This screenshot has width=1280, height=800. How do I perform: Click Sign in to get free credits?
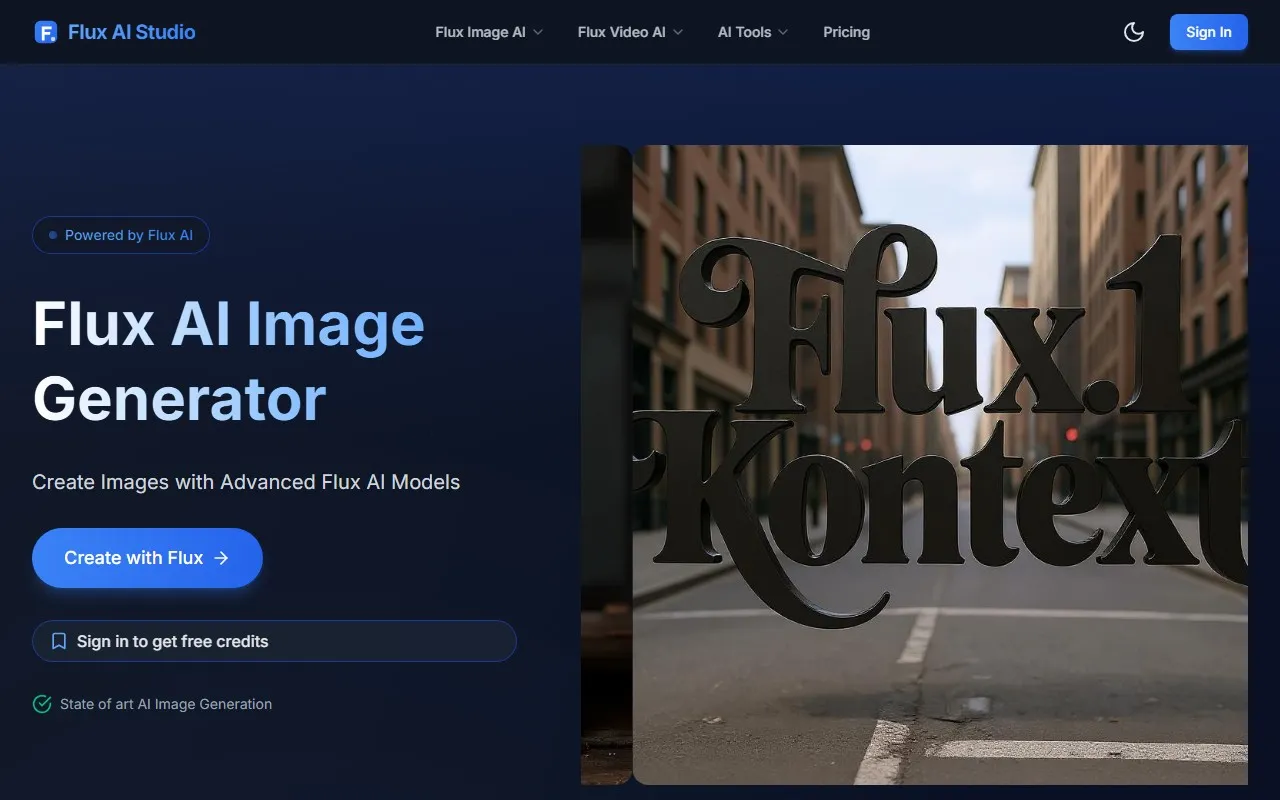[x=274, y=640]
